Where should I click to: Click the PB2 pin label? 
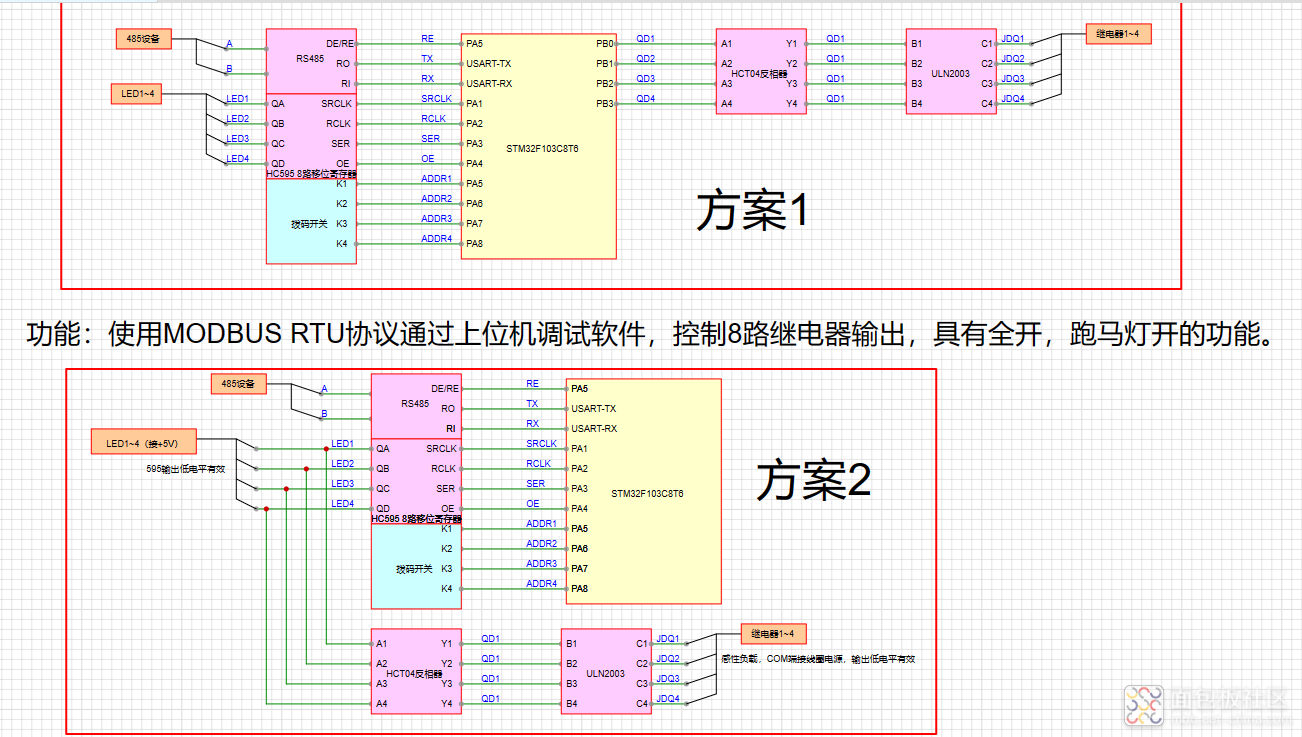point(604,84)
